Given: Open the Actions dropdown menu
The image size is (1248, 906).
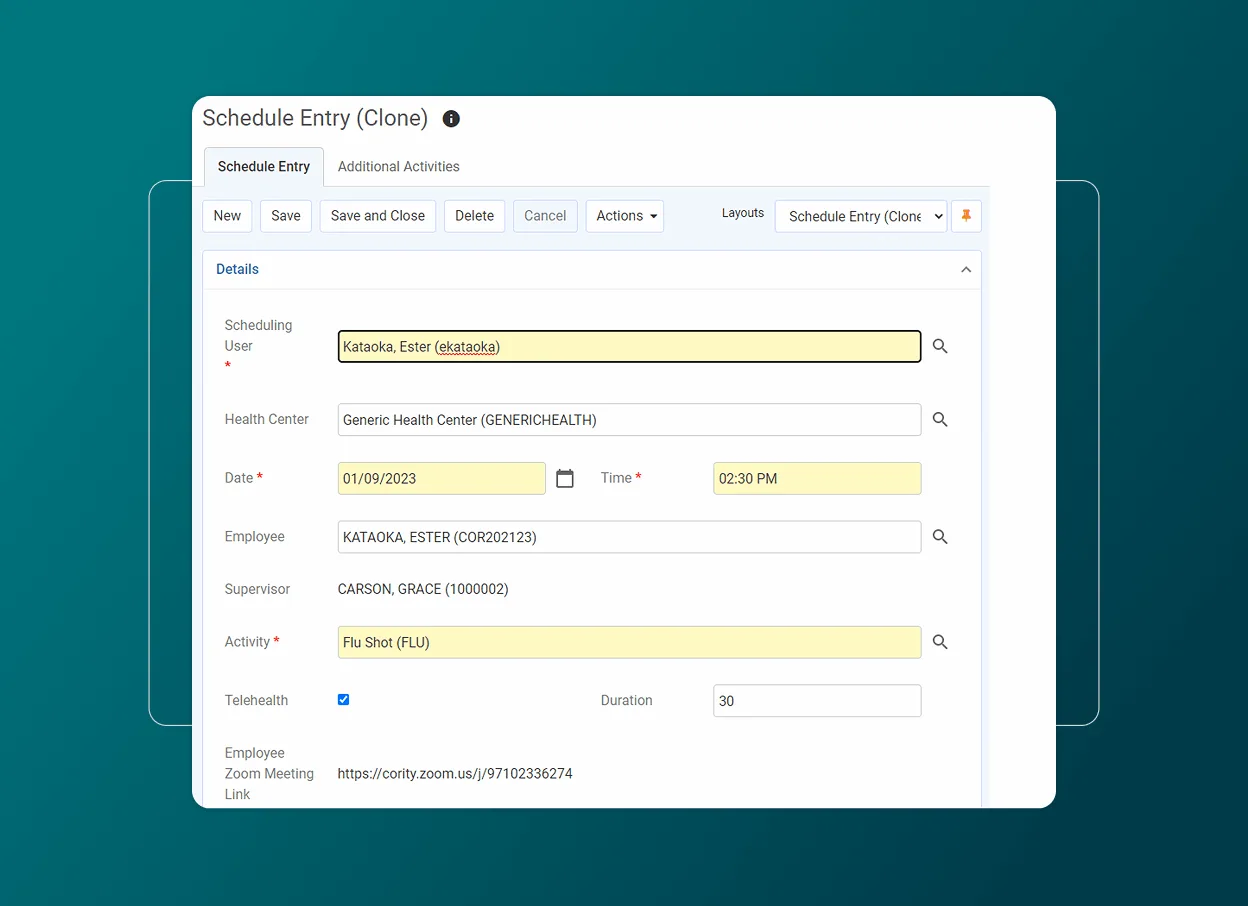Looking at the screenshot, I should click(x=624, y=215).
